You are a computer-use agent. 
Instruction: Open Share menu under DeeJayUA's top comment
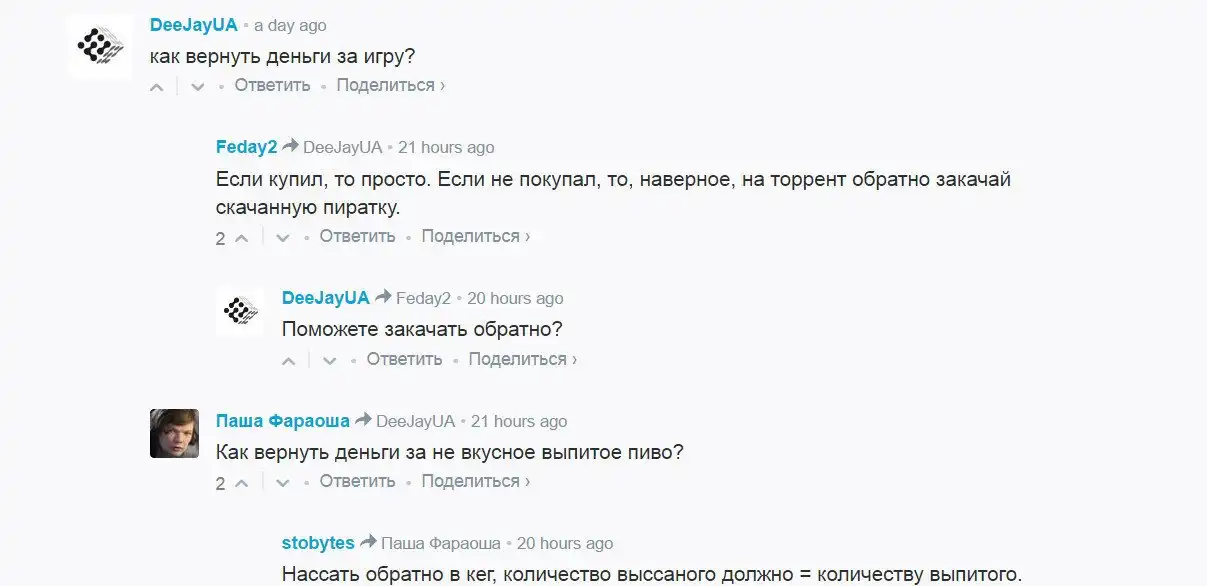(390, 86)
